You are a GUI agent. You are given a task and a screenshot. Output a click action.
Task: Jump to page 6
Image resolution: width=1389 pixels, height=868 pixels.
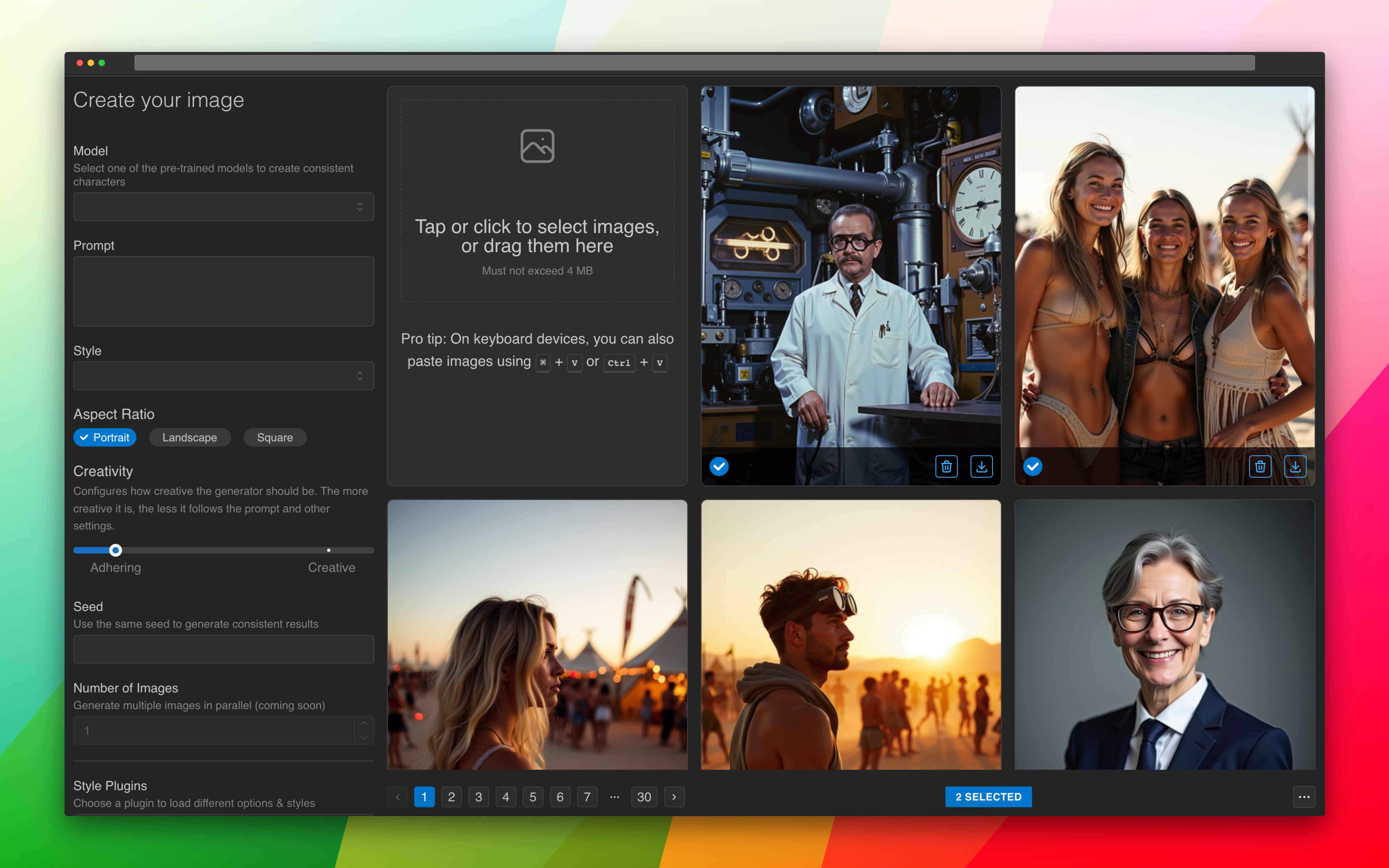[560, 797]
